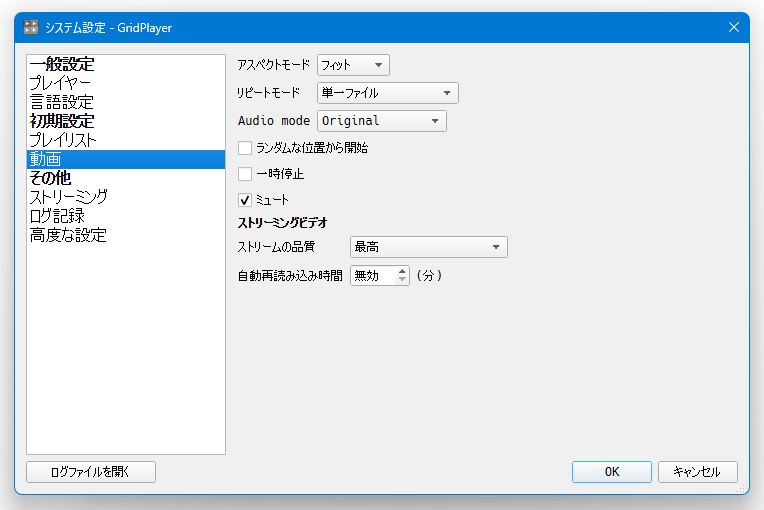Click the ストリーミングビデオ heading text

tap(282, 223)
